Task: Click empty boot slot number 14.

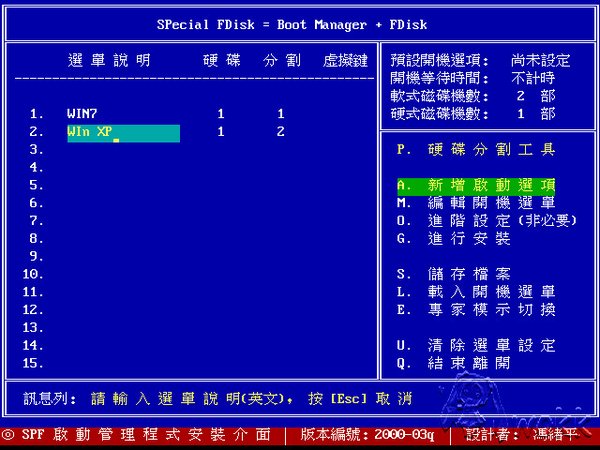Action: (x=33, y=346)
